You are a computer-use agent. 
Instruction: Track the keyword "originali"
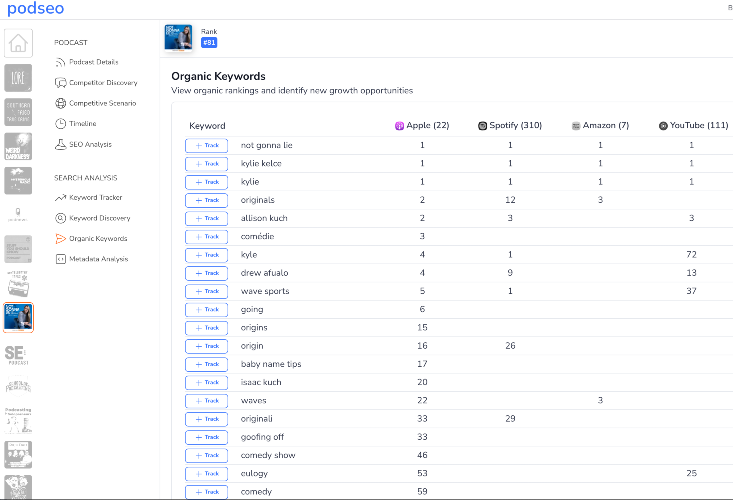pos(207,419)
